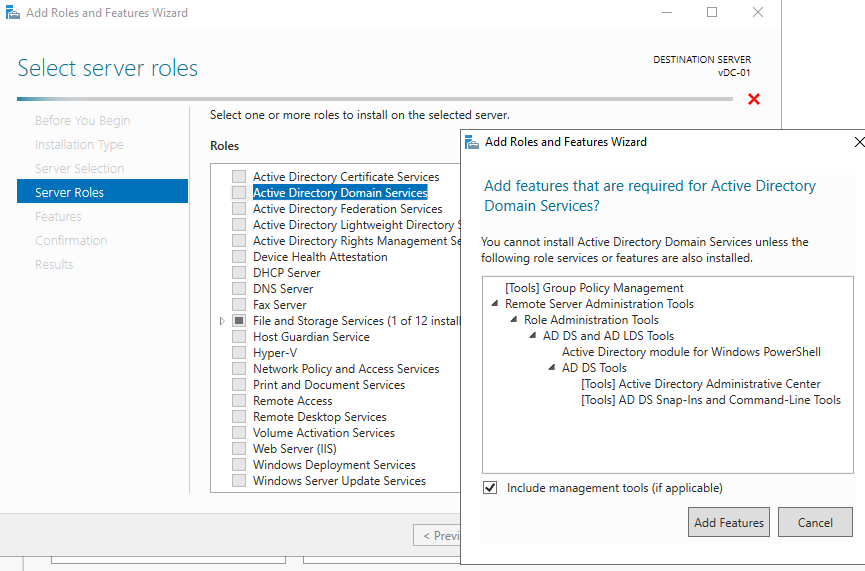Select the Server Roles step
The width and height of the screenshot is (865, 571).
[x=103, y=193]
